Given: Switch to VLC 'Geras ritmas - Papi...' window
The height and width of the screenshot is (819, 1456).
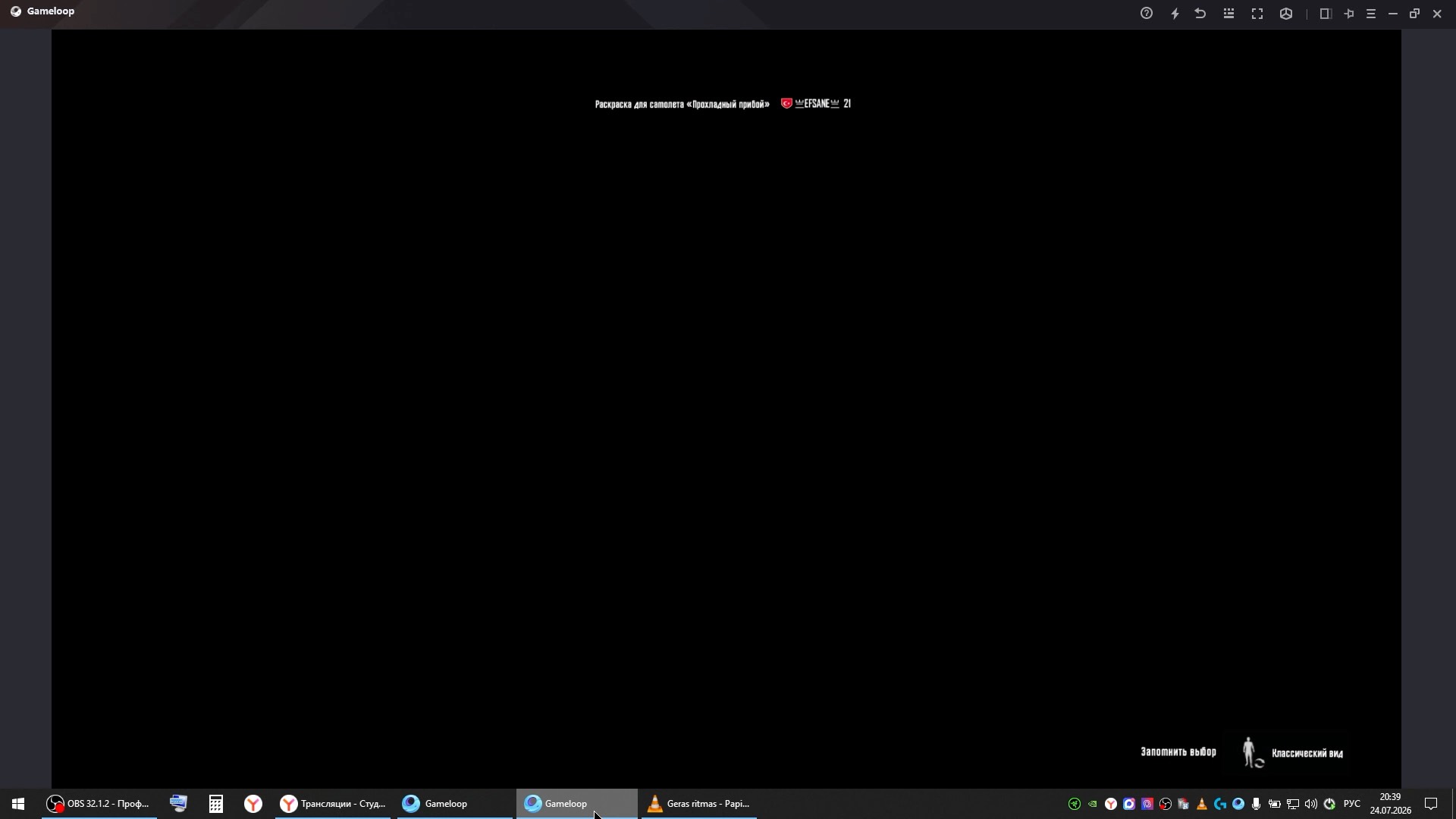Looking at the screenshot, I should tap(699, 804).
